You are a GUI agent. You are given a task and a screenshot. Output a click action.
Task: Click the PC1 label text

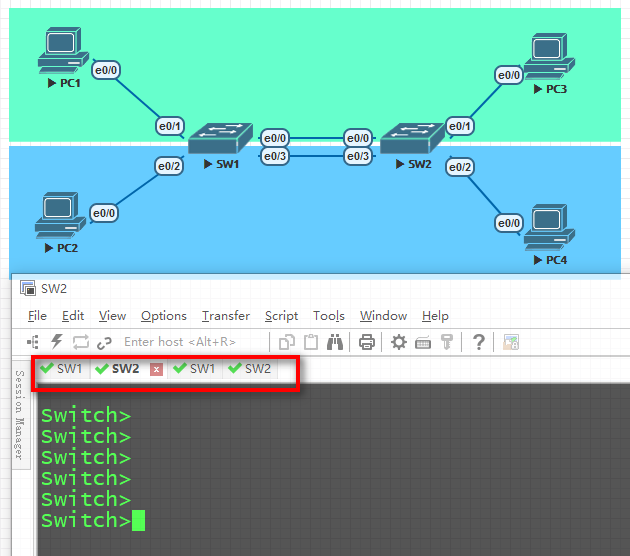coord(70,83)
